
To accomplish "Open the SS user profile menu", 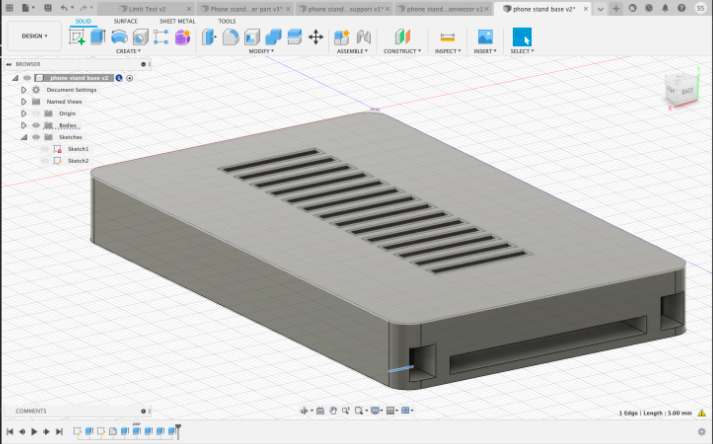I will pos(700,8).
